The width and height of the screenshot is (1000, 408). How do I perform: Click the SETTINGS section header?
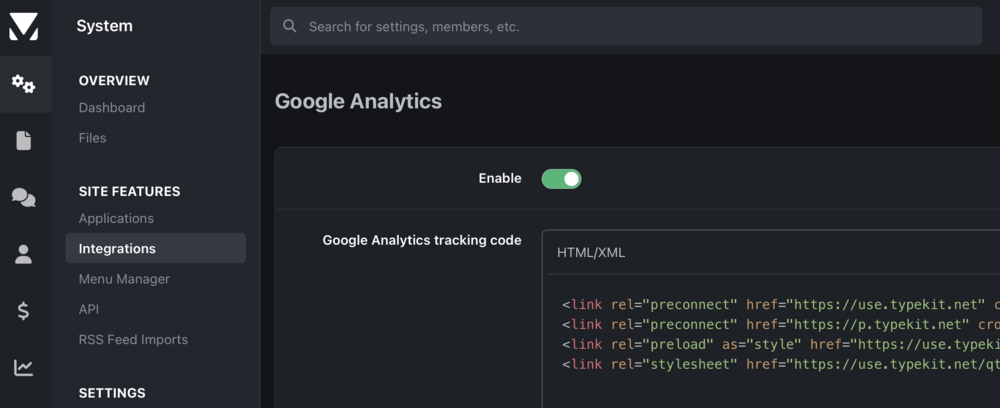point(112,393)
